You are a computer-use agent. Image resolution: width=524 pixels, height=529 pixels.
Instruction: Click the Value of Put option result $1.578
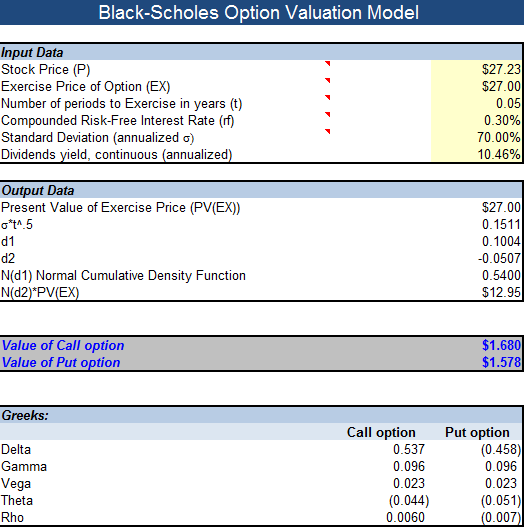[x=501, y=362]
